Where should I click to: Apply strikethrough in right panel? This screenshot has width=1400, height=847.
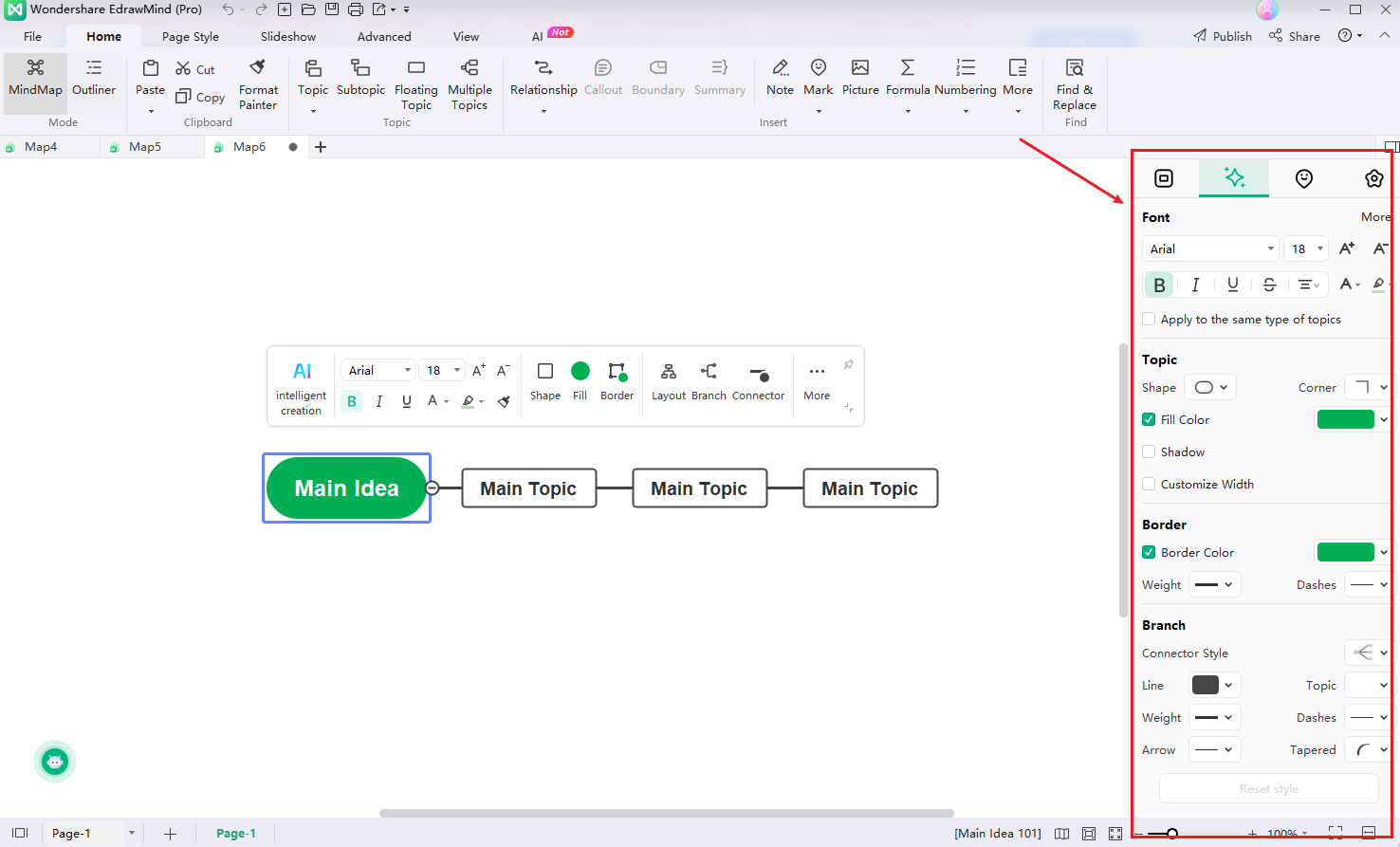(1269, 285)
